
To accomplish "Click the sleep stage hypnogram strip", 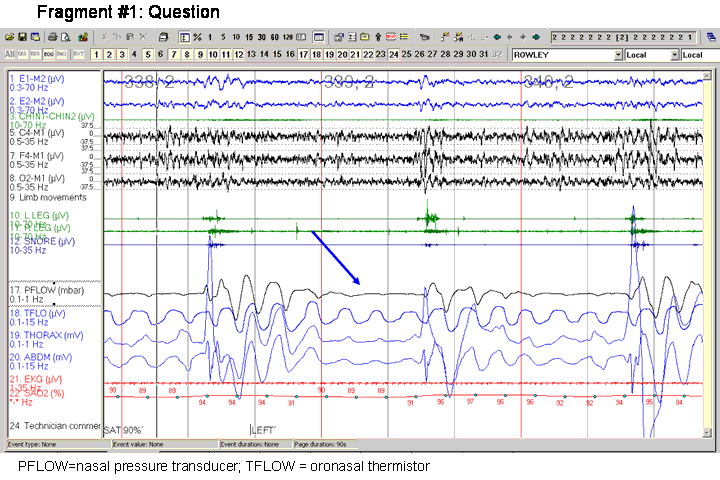I will point(622,36).
